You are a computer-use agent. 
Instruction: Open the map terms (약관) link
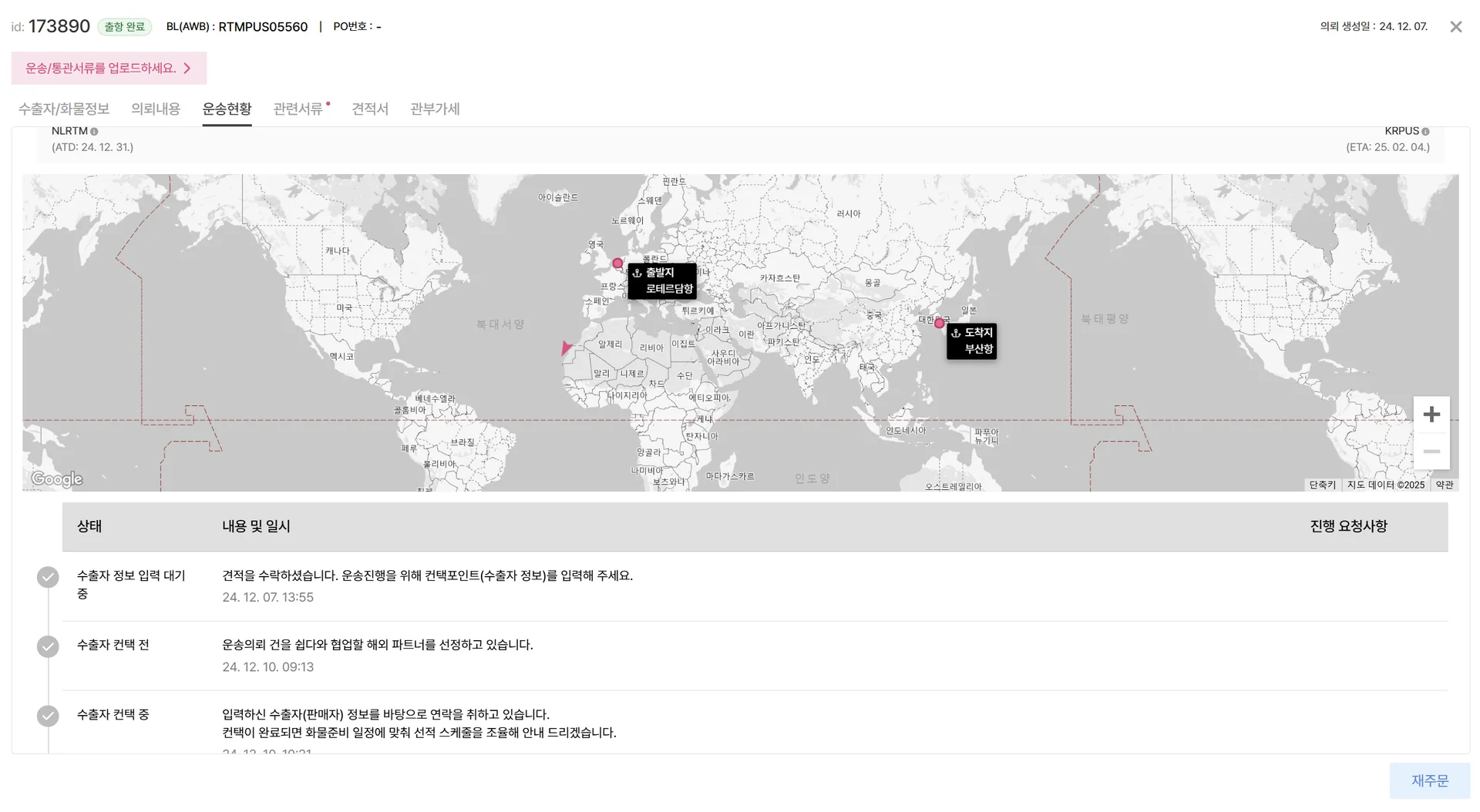1445,485
